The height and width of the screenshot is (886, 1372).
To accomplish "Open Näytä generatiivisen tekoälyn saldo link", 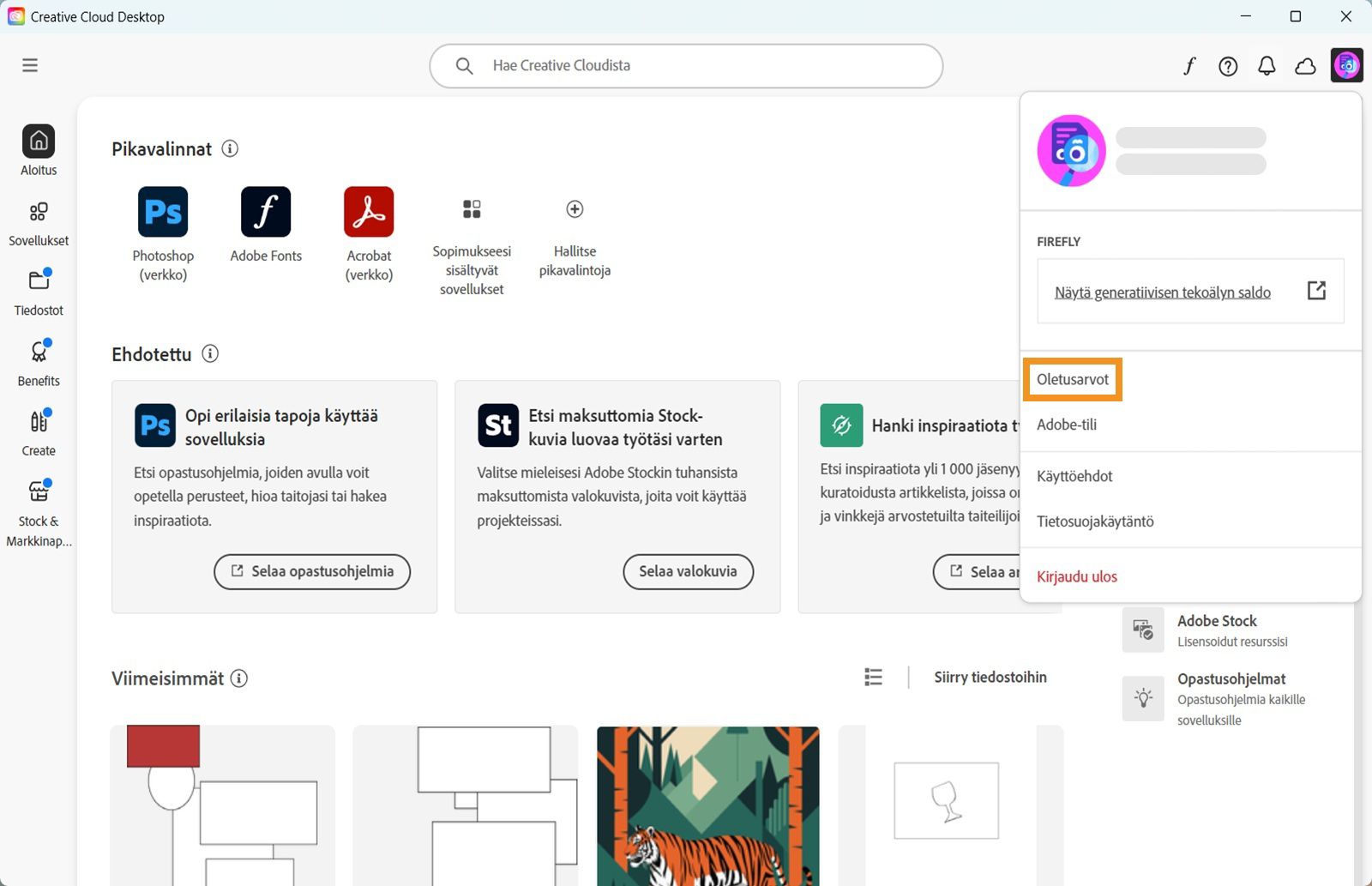I will 1163,292.
